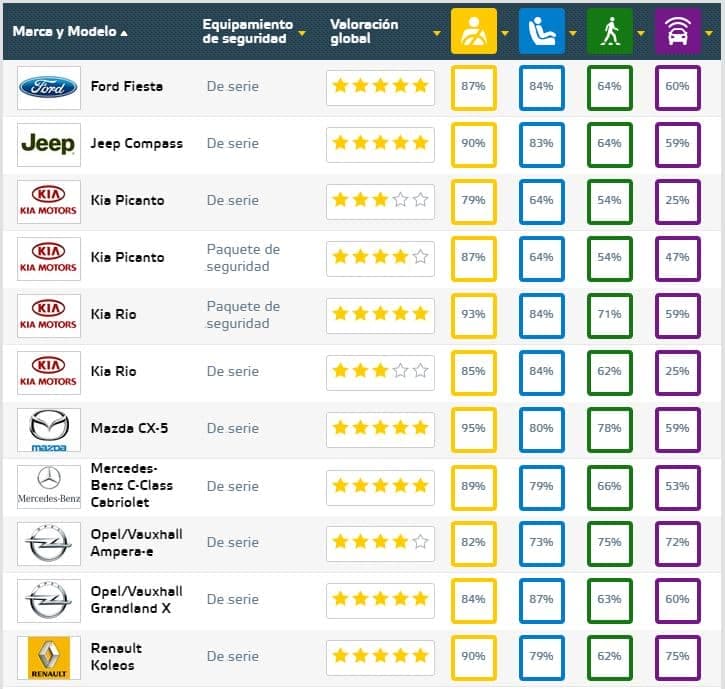Click the Jeep brand logo
The width and height of the screenshot is (725, 689).
tap(48, 144)
